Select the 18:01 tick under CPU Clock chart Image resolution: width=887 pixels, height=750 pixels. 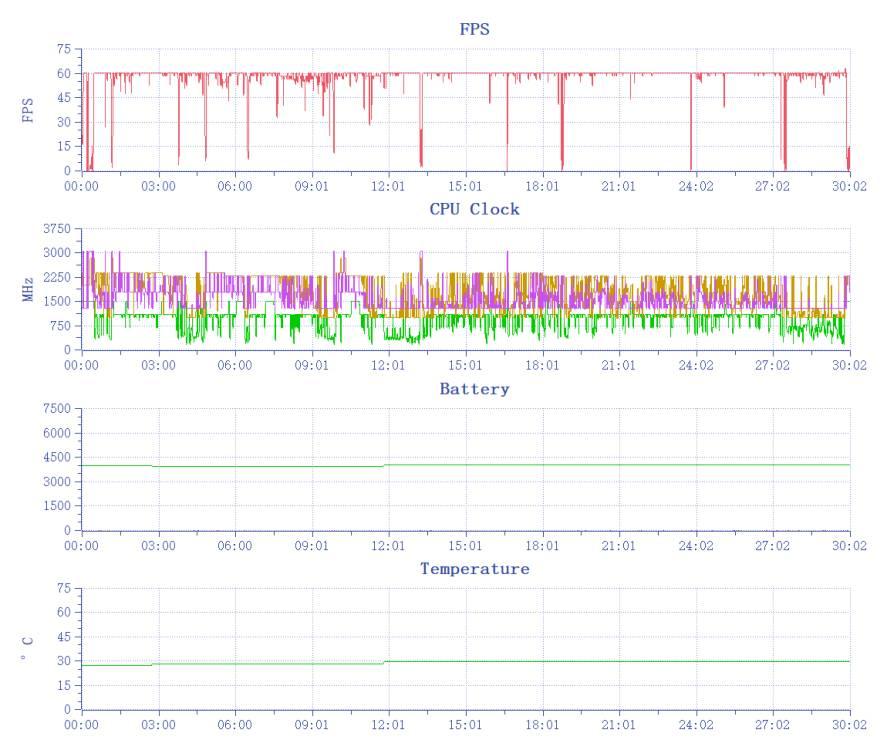click(x=542, y=366)
